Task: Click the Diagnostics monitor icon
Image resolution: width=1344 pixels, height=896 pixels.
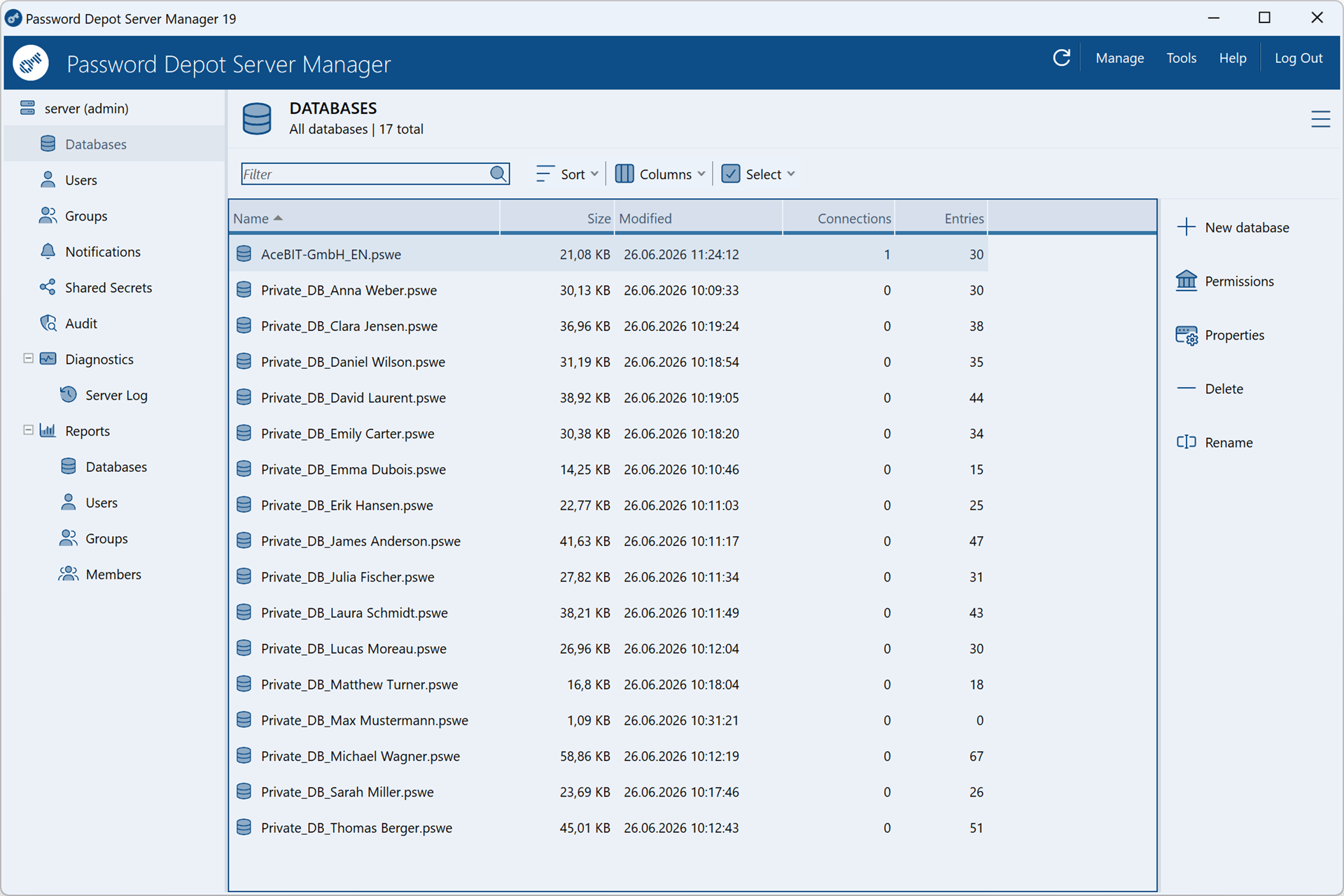Action: pyautogui.click(x=48, y=359)
